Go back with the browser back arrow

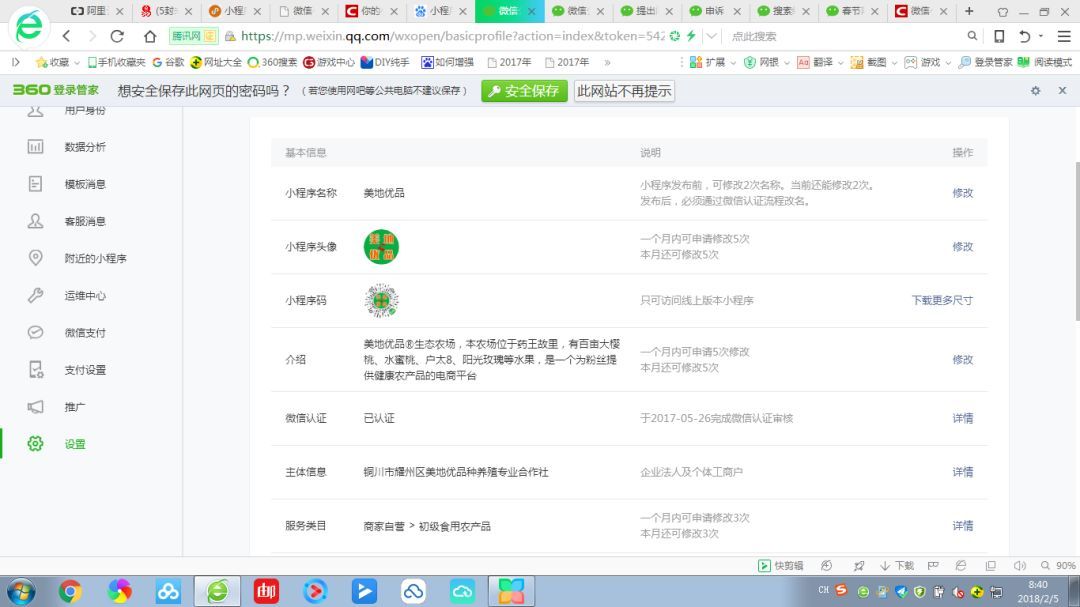pyautogui.click(x=66, y=36)
